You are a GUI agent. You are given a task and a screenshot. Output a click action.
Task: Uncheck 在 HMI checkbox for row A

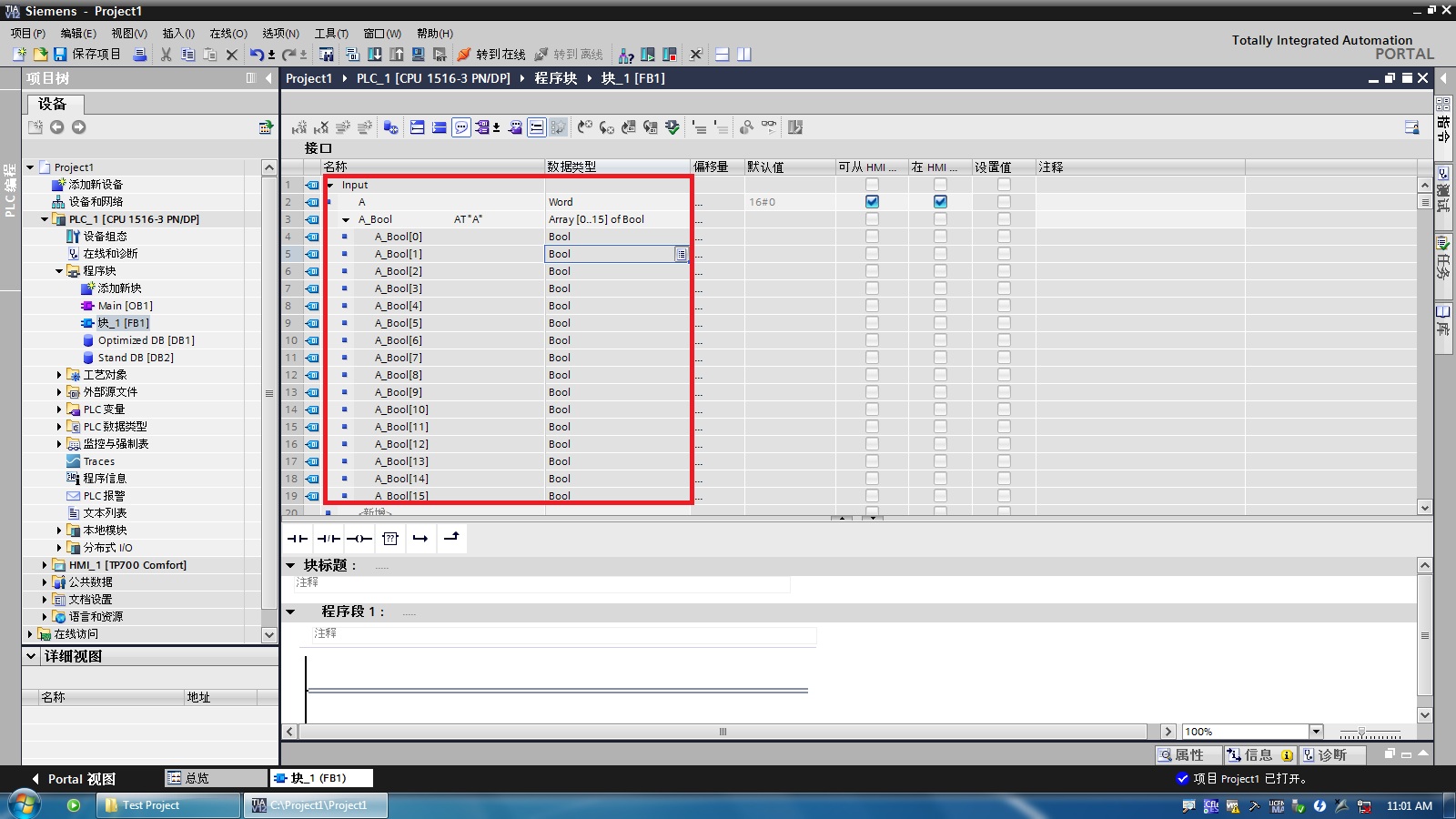pos(940,202)
